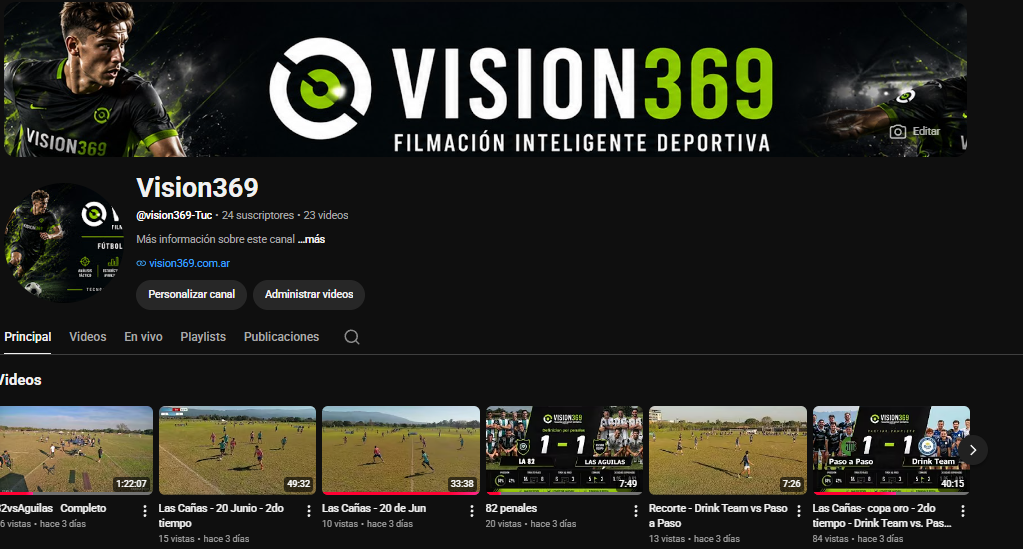
Task: Click link icon beside vision369.com.ar
Action: (x=141, y=264)
